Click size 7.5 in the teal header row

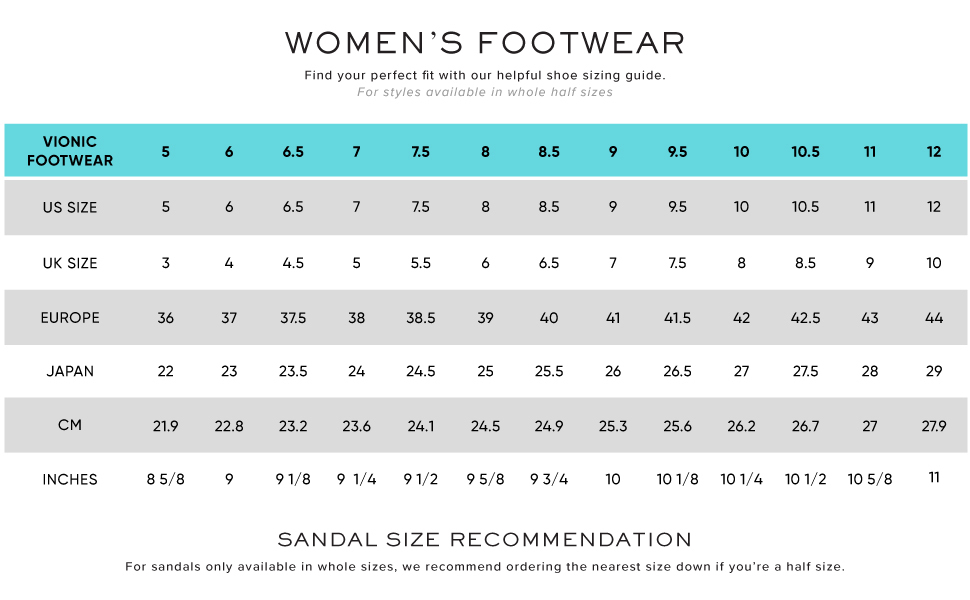(421, 152)
